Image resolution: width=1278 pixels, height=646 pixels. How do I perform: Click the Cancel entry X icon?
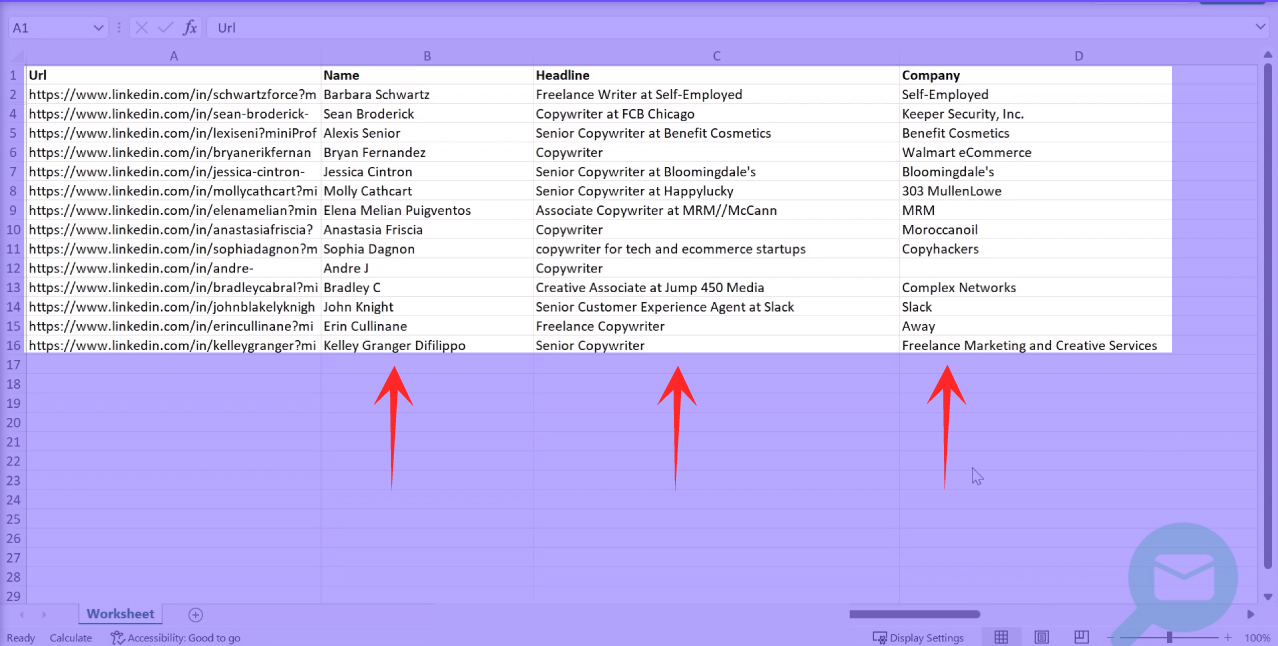point(142,28)
